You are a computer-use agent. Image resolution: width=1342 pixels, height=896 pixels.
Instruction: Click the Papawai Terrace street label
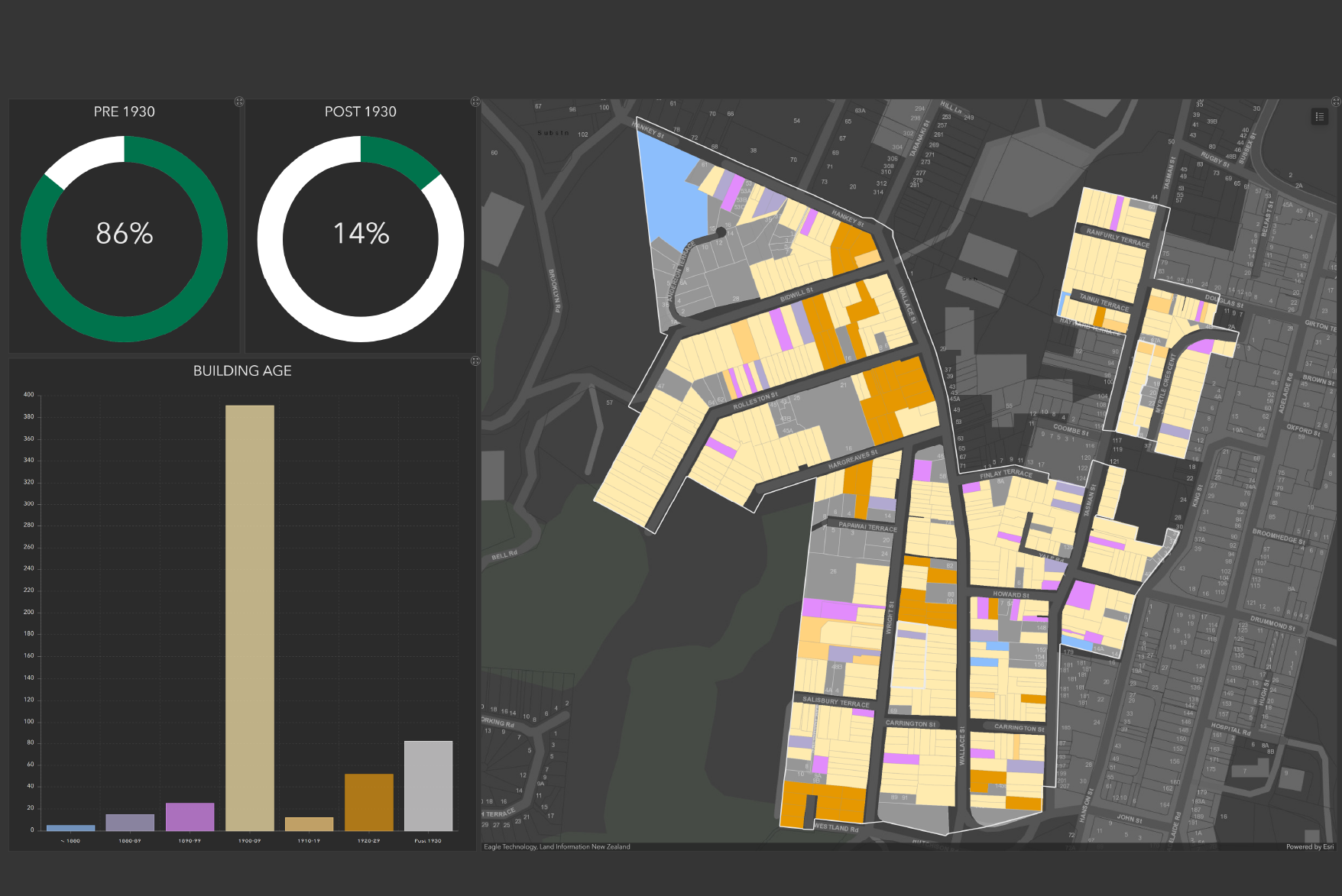tap(867, 526)
